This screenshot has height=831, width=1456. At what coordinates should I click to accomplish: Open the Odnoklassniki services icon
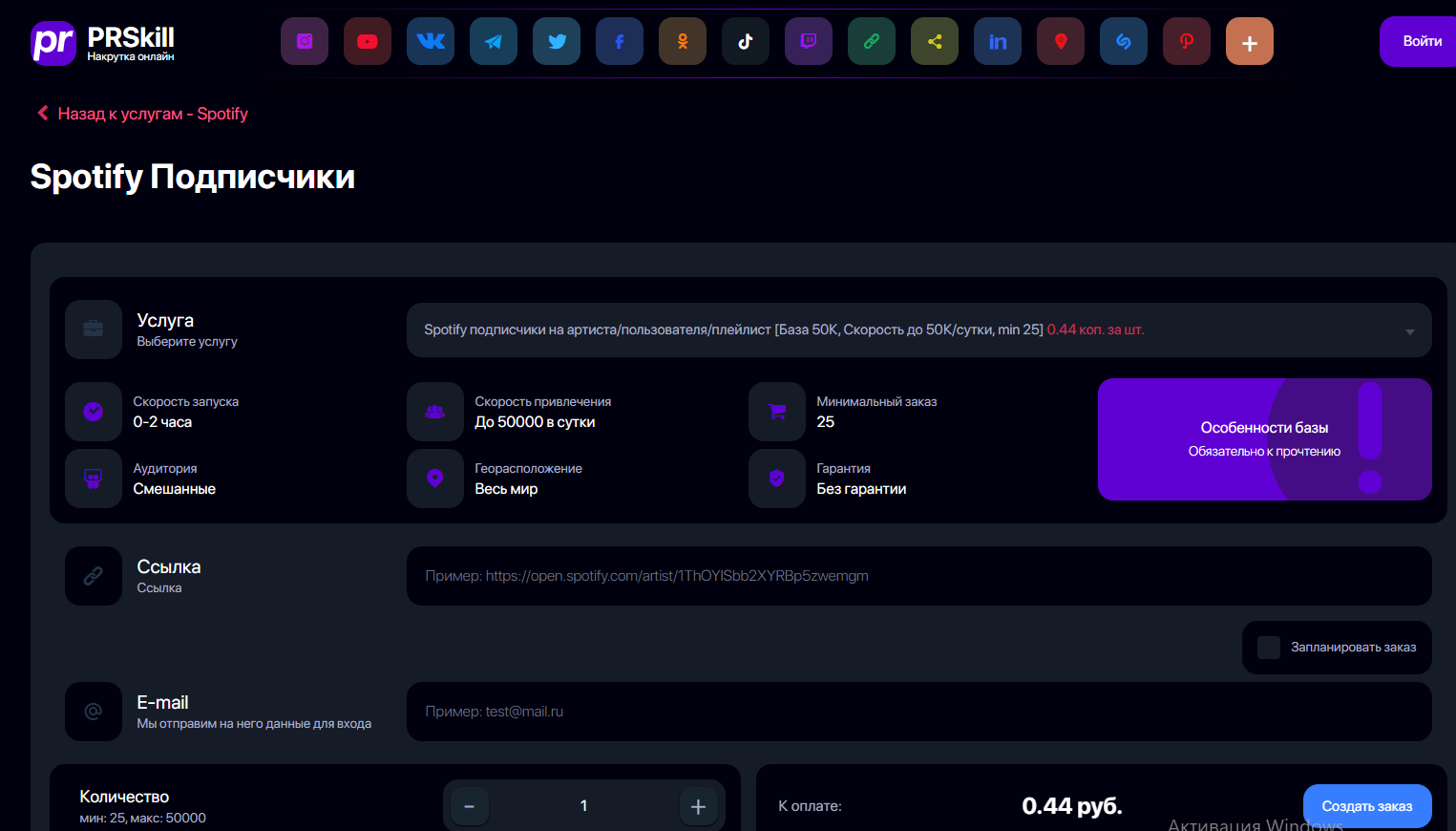(683, 41)
